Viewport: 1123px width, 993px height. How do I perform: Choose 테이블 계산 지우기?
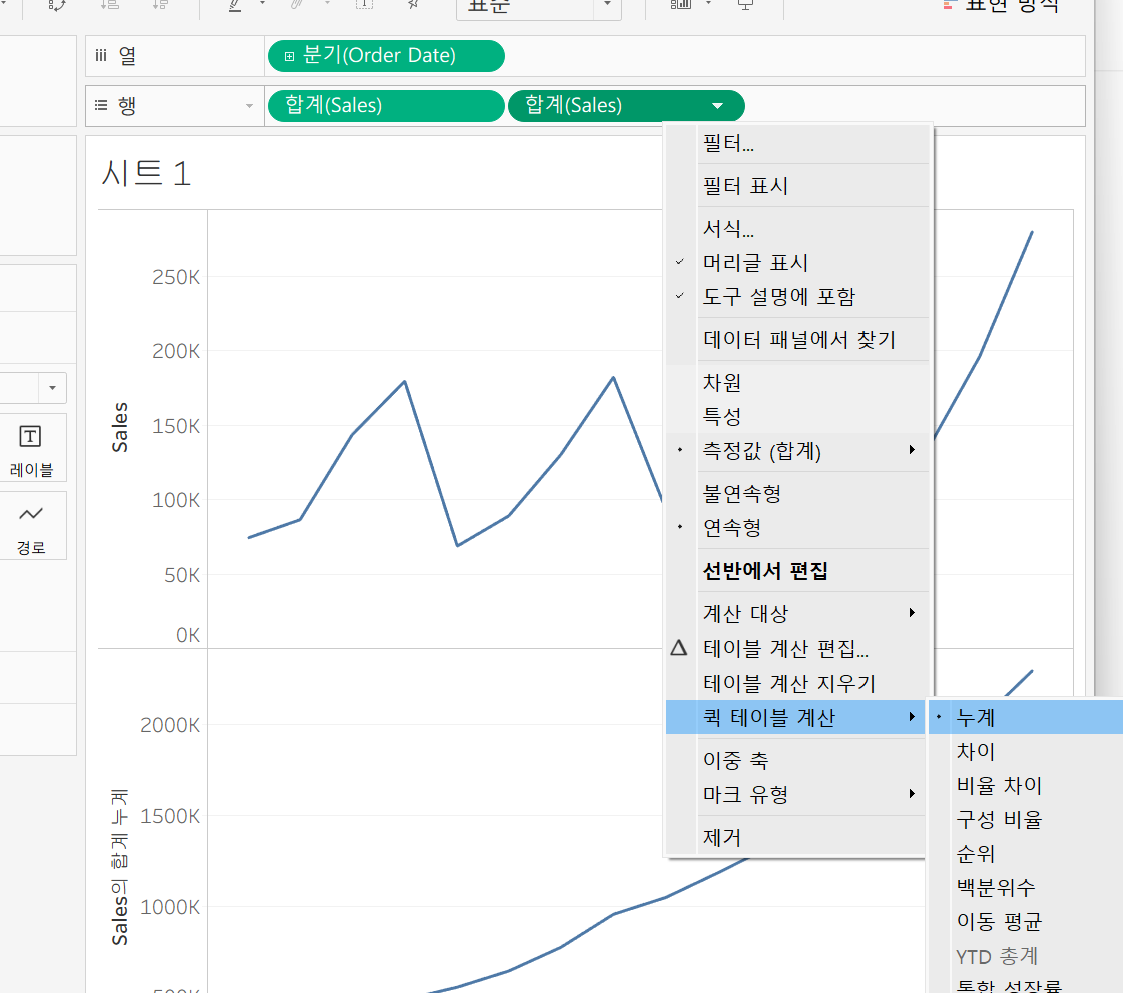(x=798, y=683)
